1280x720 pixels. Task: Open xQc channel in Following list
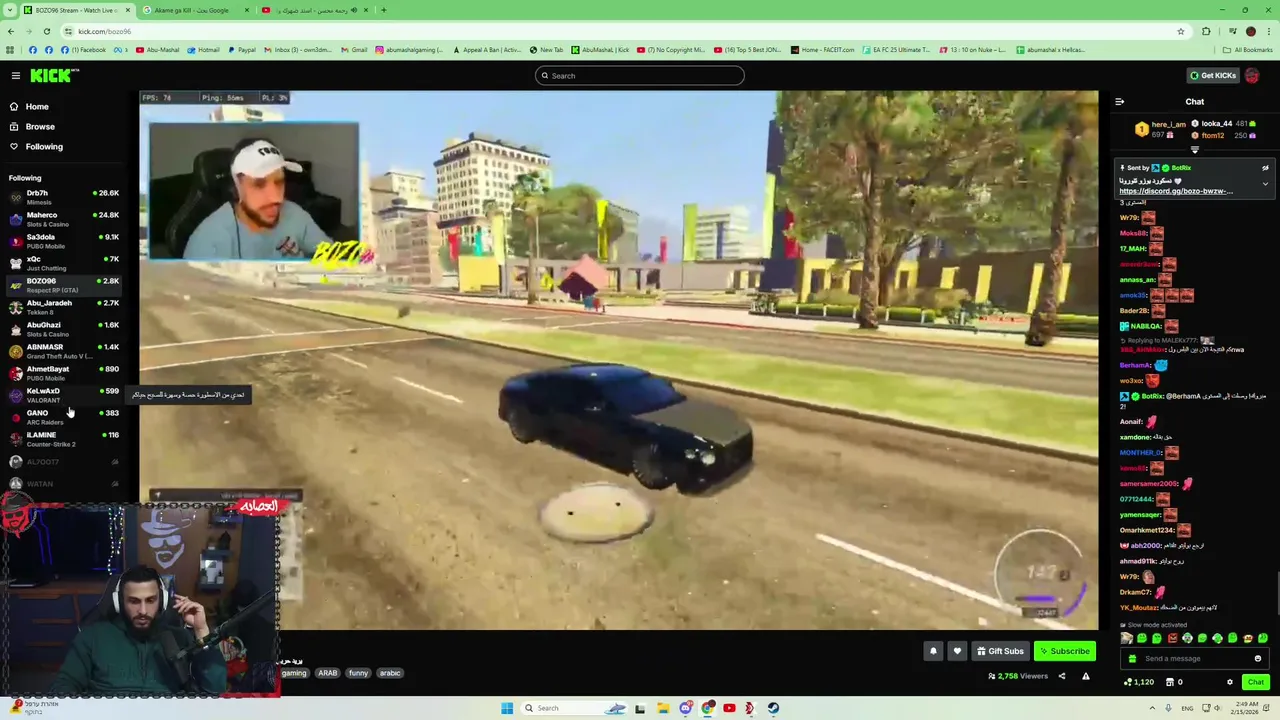(x=64, y=263)
